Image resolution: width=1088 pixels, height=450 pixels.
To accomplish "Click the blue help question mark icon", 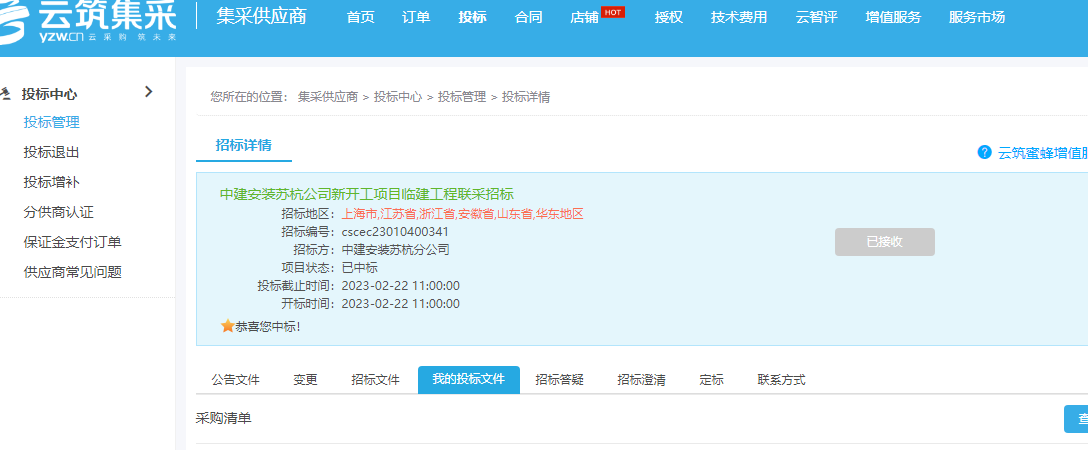I will tap(984, 152).
